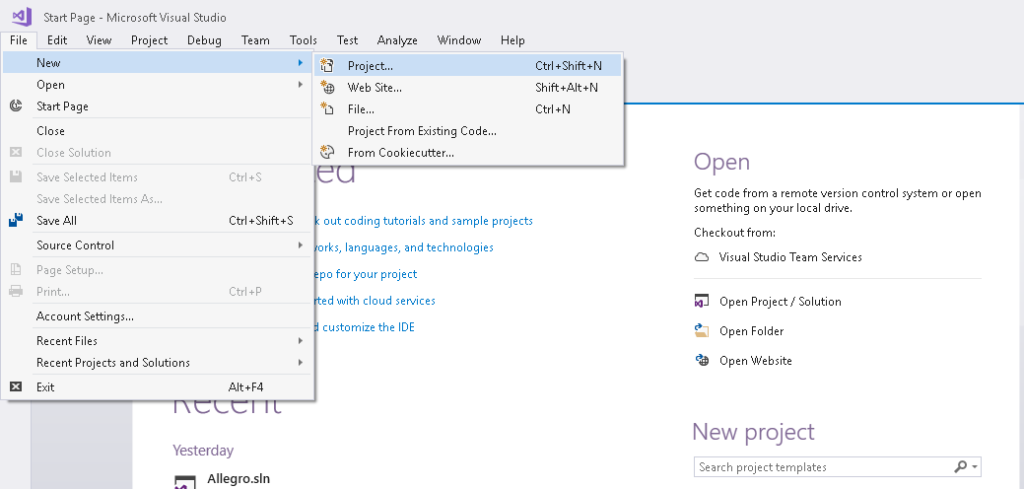
Task: Click the Visual Studio Team Services cloud icon
Action: click(701, 257)
